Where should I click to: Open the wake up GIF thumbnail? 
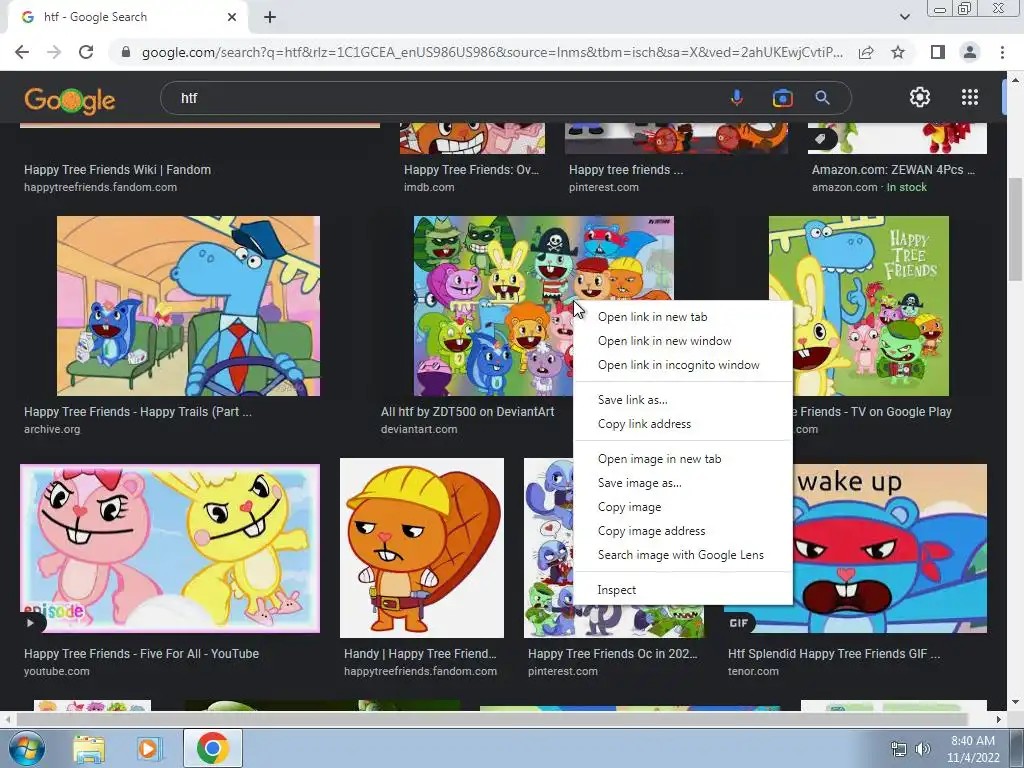[x=889, y=549]
